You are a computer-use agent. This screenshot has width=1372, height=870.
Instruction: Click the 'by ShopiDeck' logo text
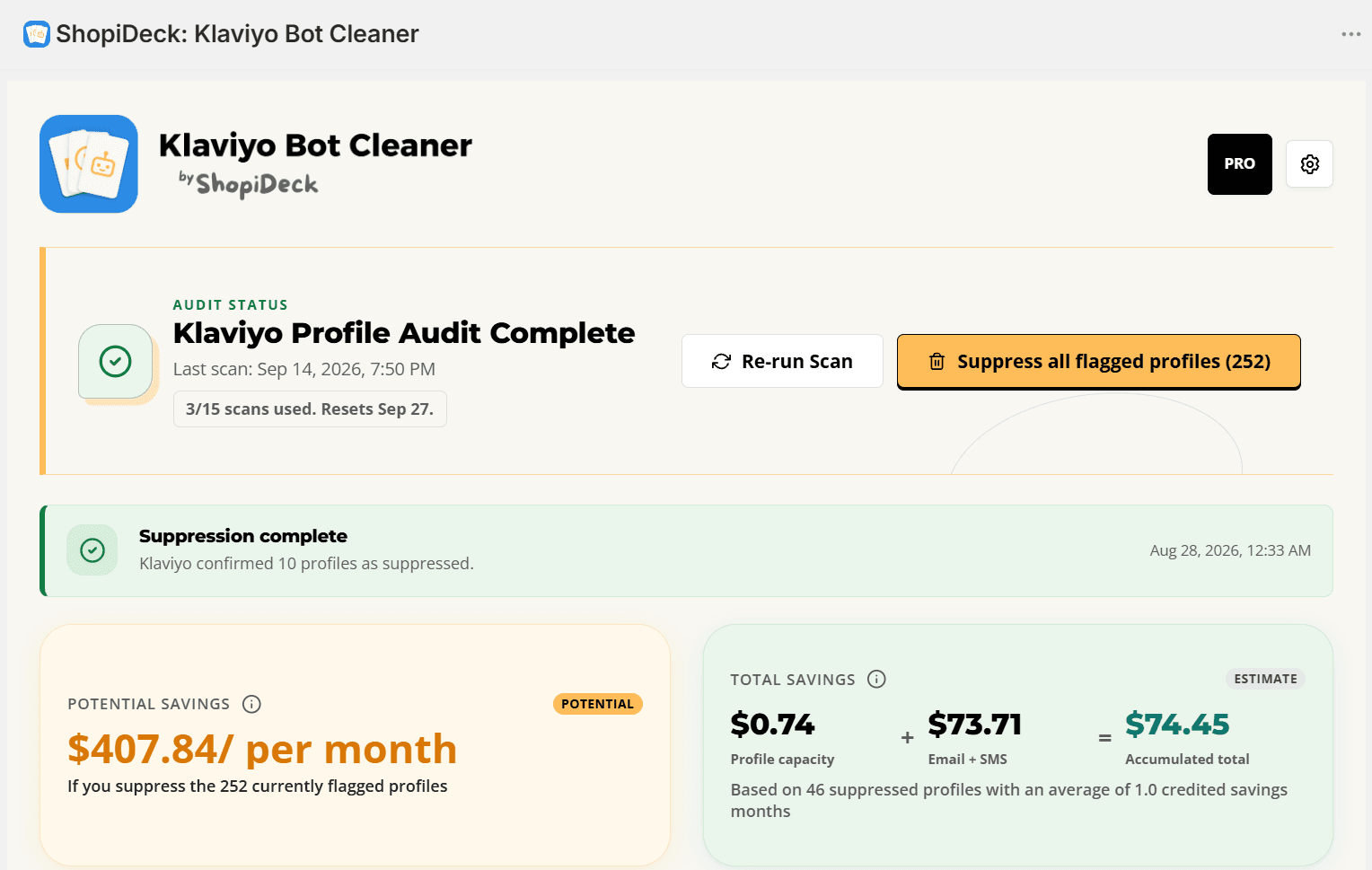click(x=248, y=184)
